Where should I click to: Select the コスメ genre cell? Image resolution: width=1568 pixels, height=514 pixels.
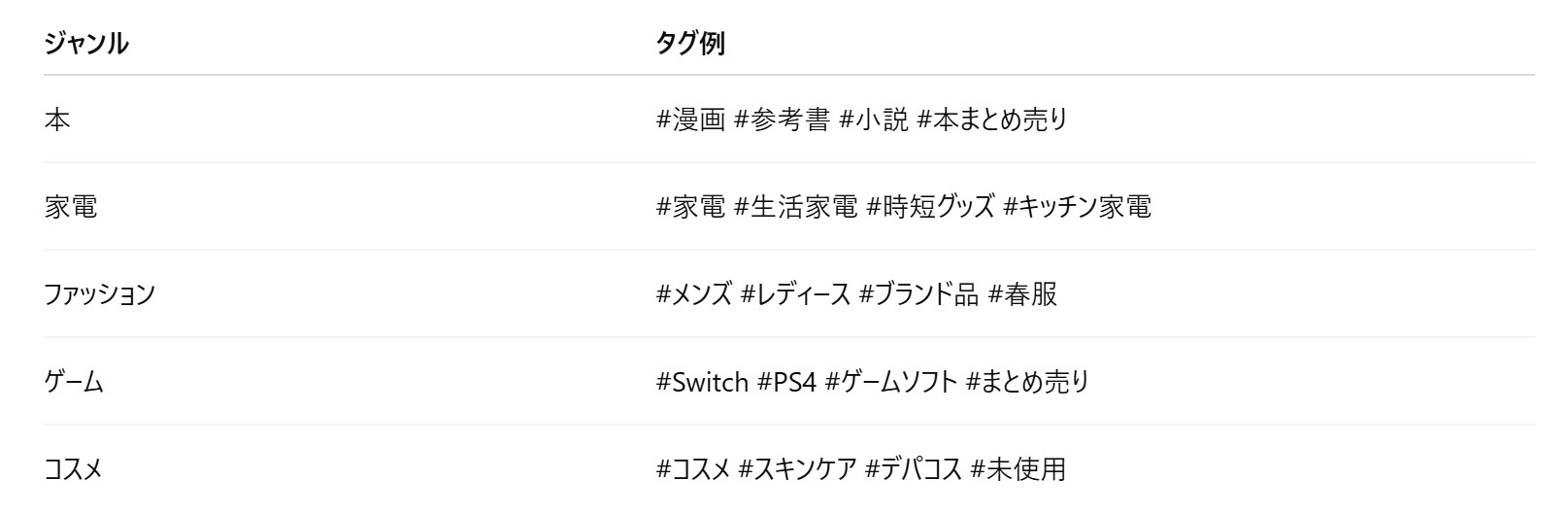coord(73,469)
